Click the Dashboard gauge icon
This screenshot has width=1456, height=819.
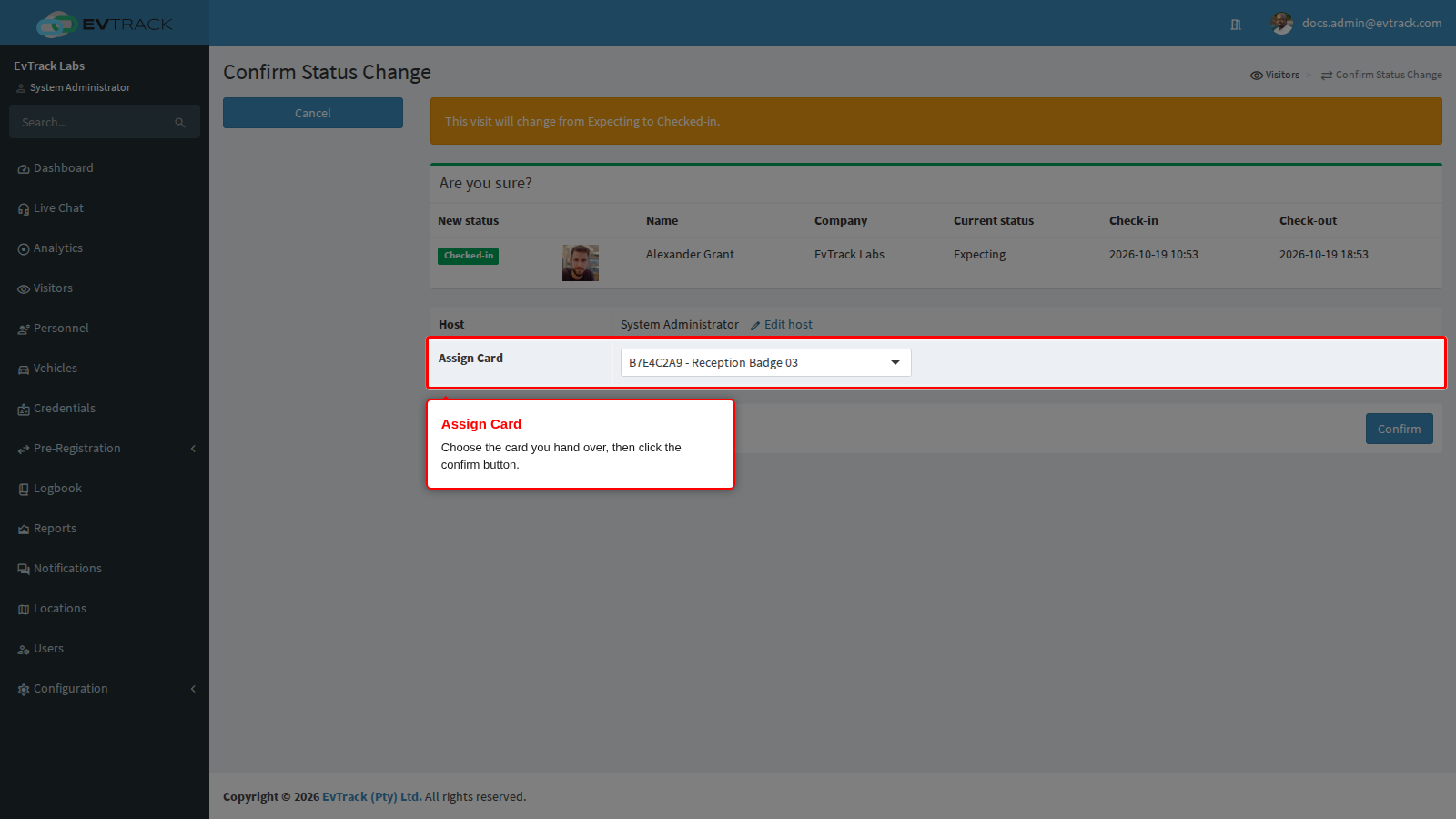coord(24,169)
